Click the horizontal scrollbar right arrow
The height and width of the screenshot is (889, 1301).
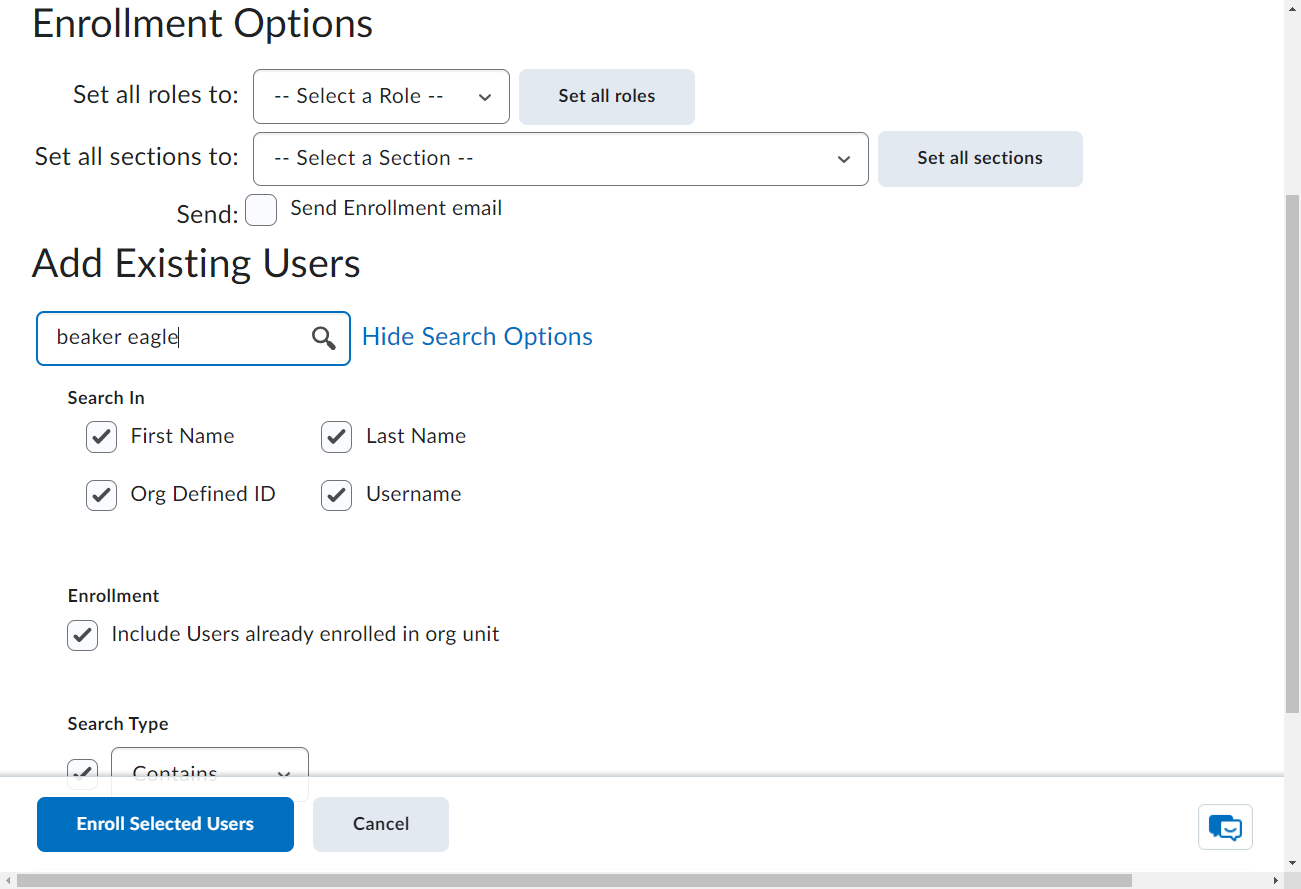(1275, 880)
